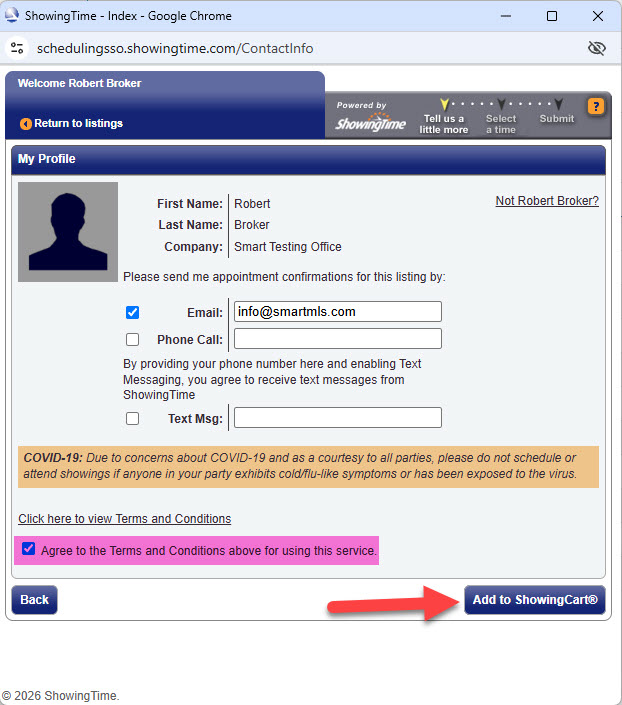Open Click here to view Terms and Conditions
Screen dimensions: 622x705
125,519
